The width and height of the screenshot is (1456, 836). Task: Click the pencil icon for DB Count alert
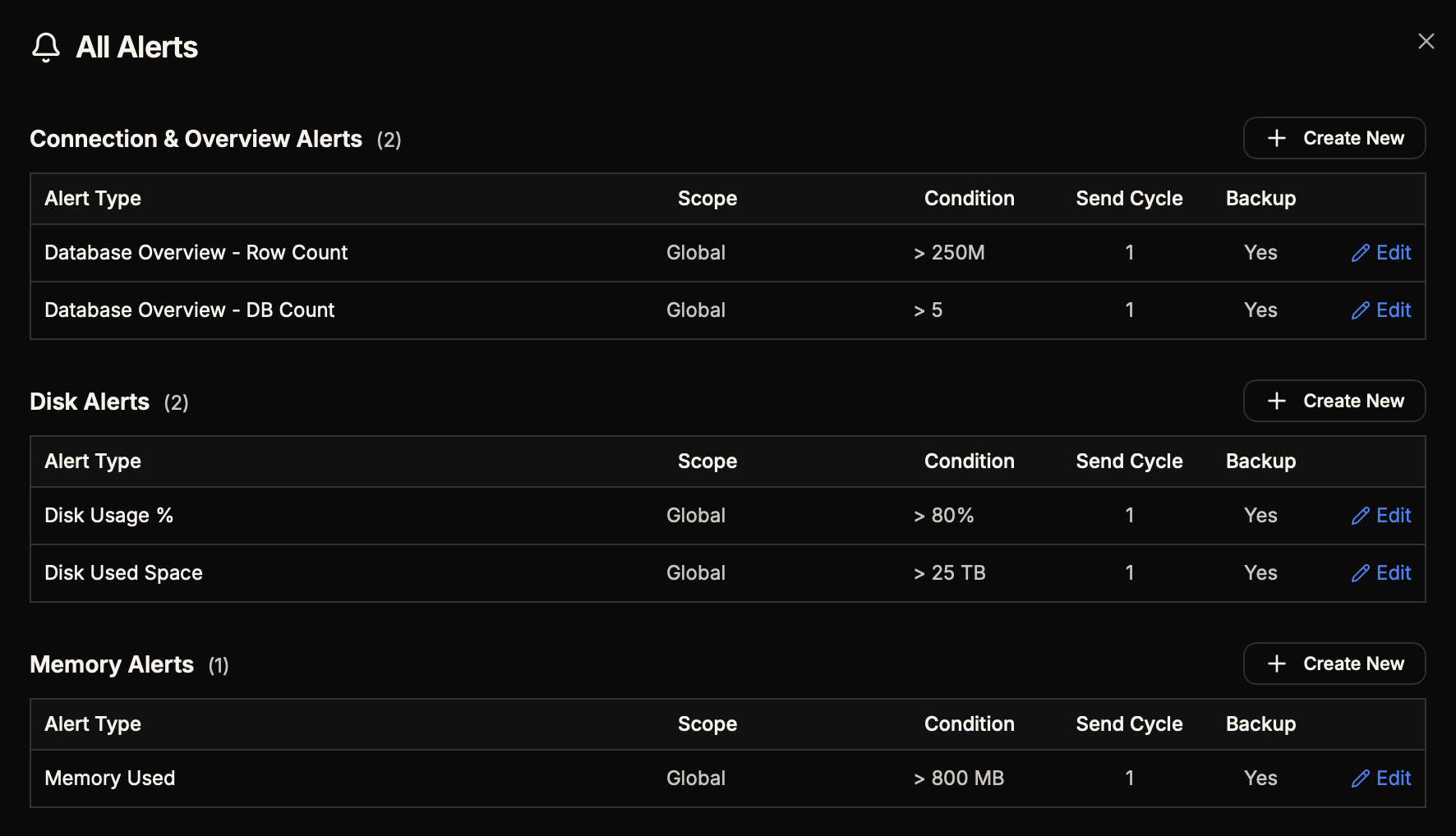[x=1360, y=310]
